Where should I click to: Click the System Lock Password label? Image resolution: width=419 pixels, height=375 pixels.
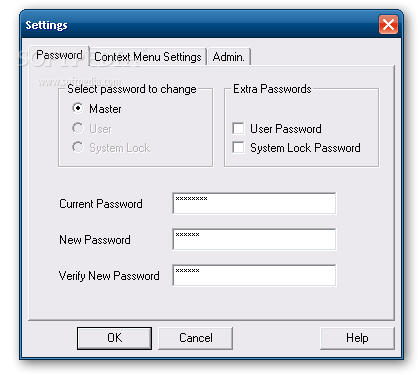pyautogui.click(x=305, y=148)
